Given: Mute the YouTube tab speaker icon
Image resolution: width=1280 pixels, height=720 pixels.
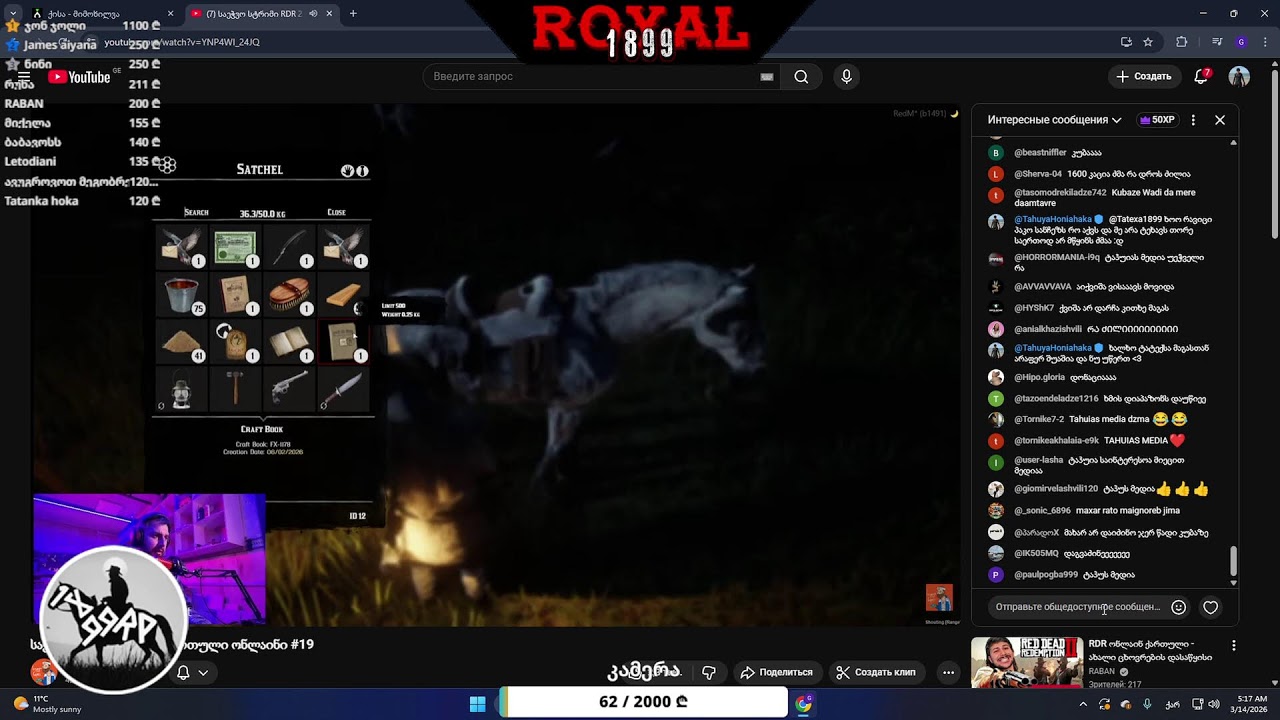Looking at the screenshot, I should click(x=313, y=14).
